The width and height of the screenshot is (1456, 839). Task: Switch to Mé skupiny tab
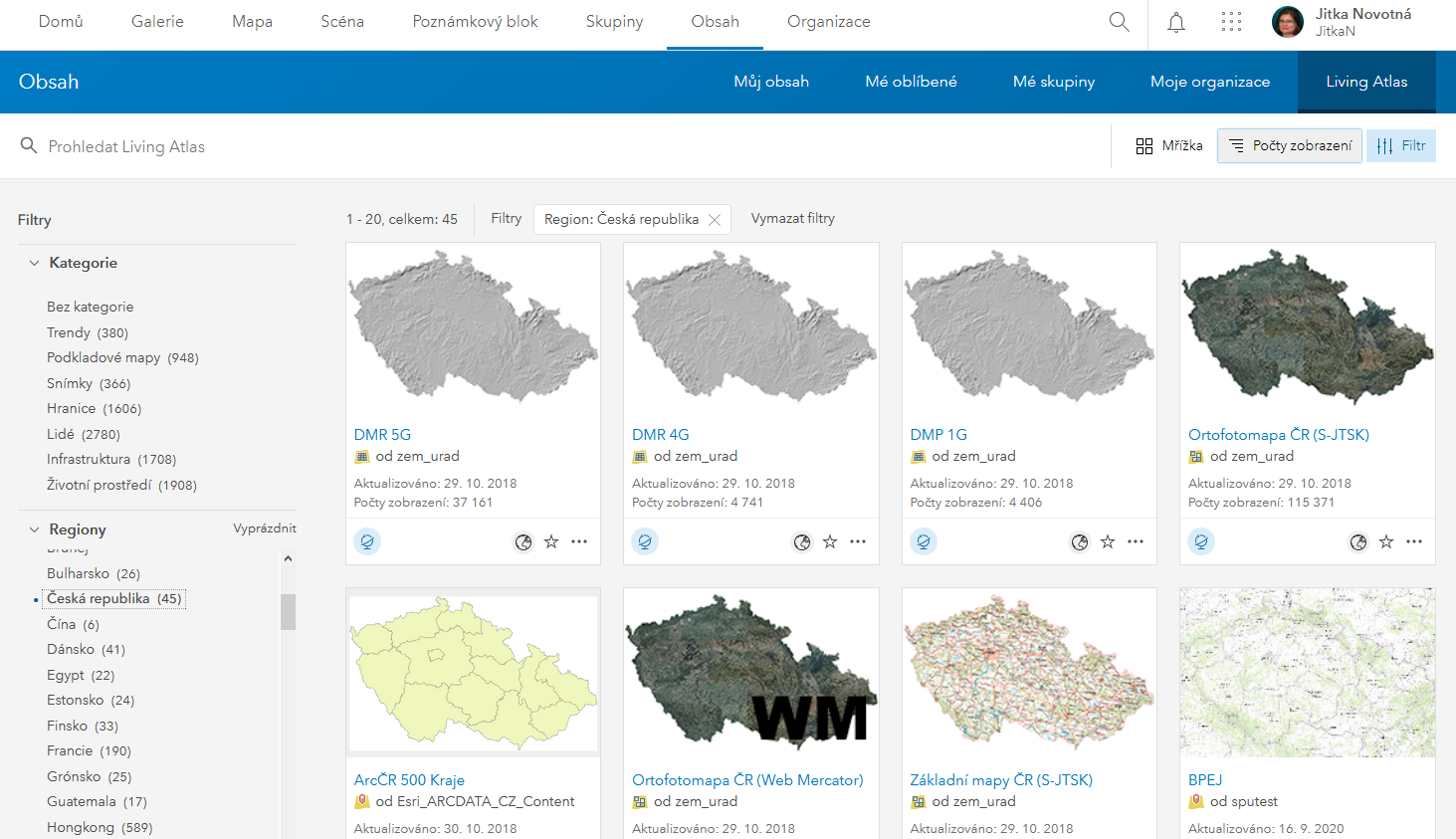point(1054,82)
